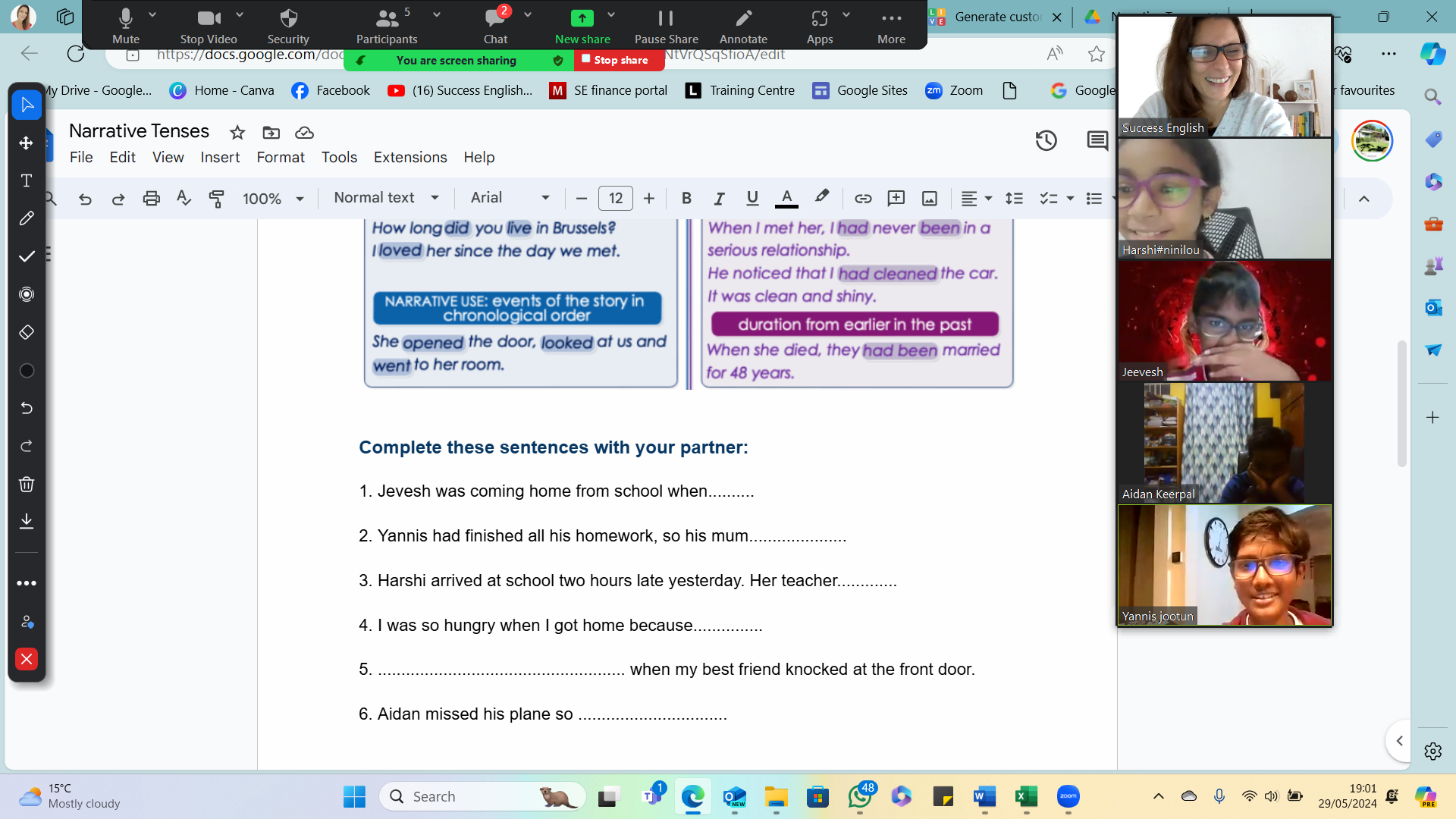Open the Insert menu
This screenshot has width=1456, height=819.
coord(219,157)
